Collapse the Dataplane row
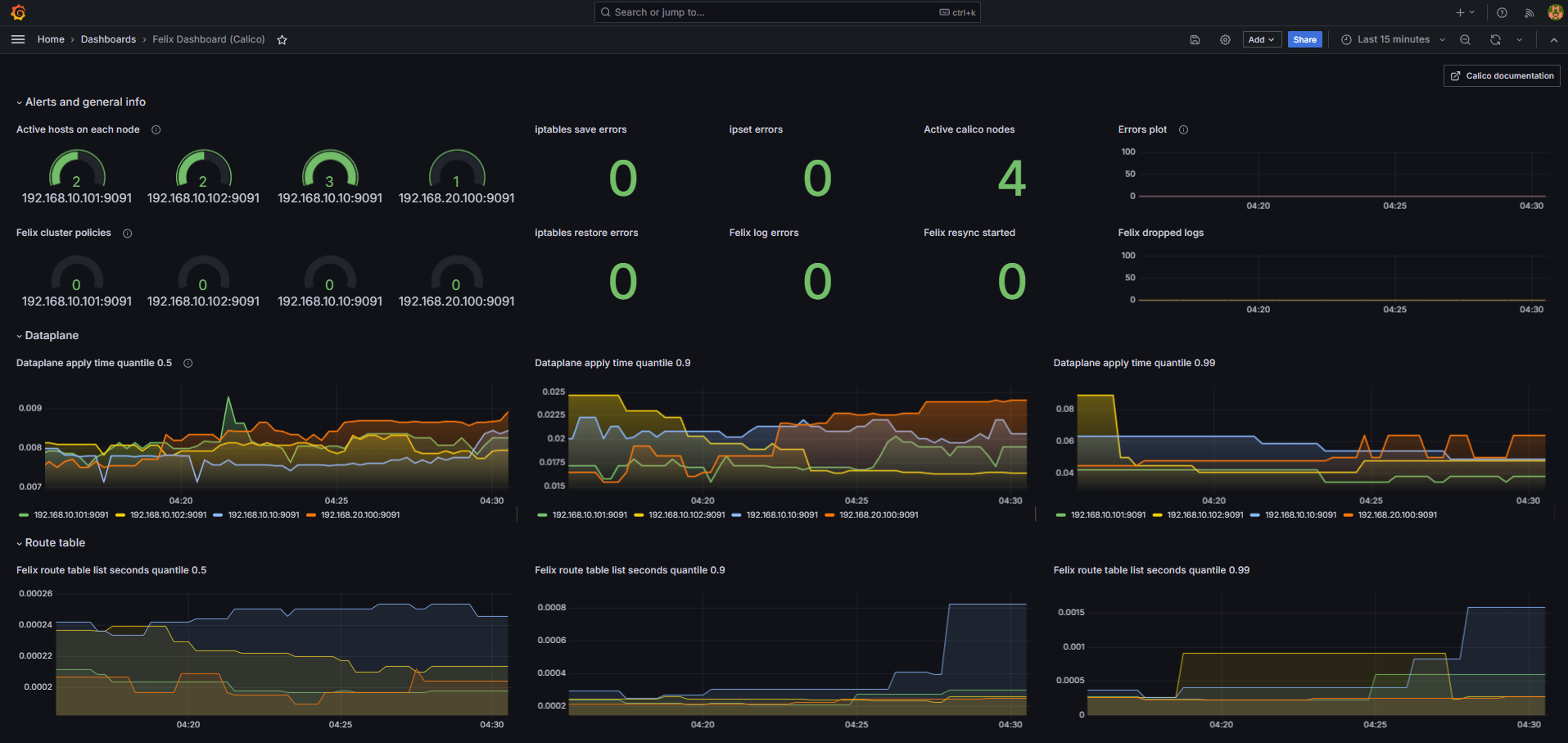This screenshot has width=1568, height=743. (x=48, y=336)
